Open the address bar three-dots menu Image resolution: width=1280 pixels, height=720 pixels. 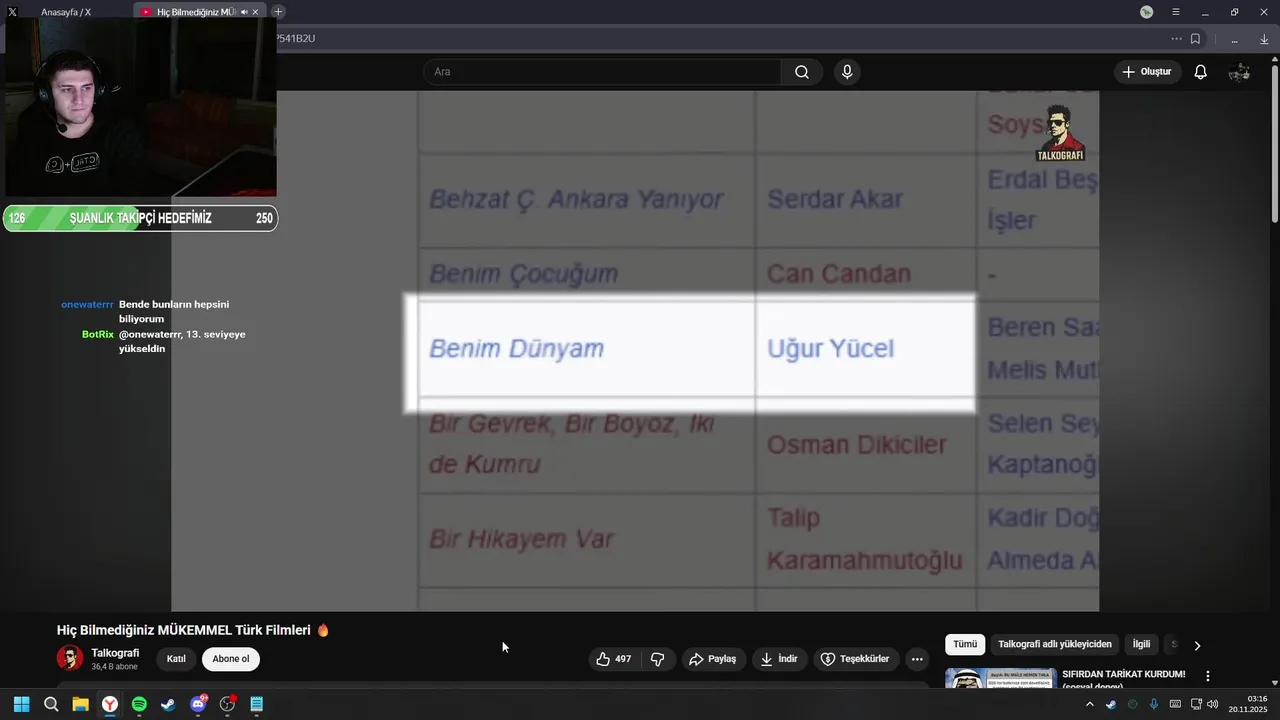tap(1176, 39)
